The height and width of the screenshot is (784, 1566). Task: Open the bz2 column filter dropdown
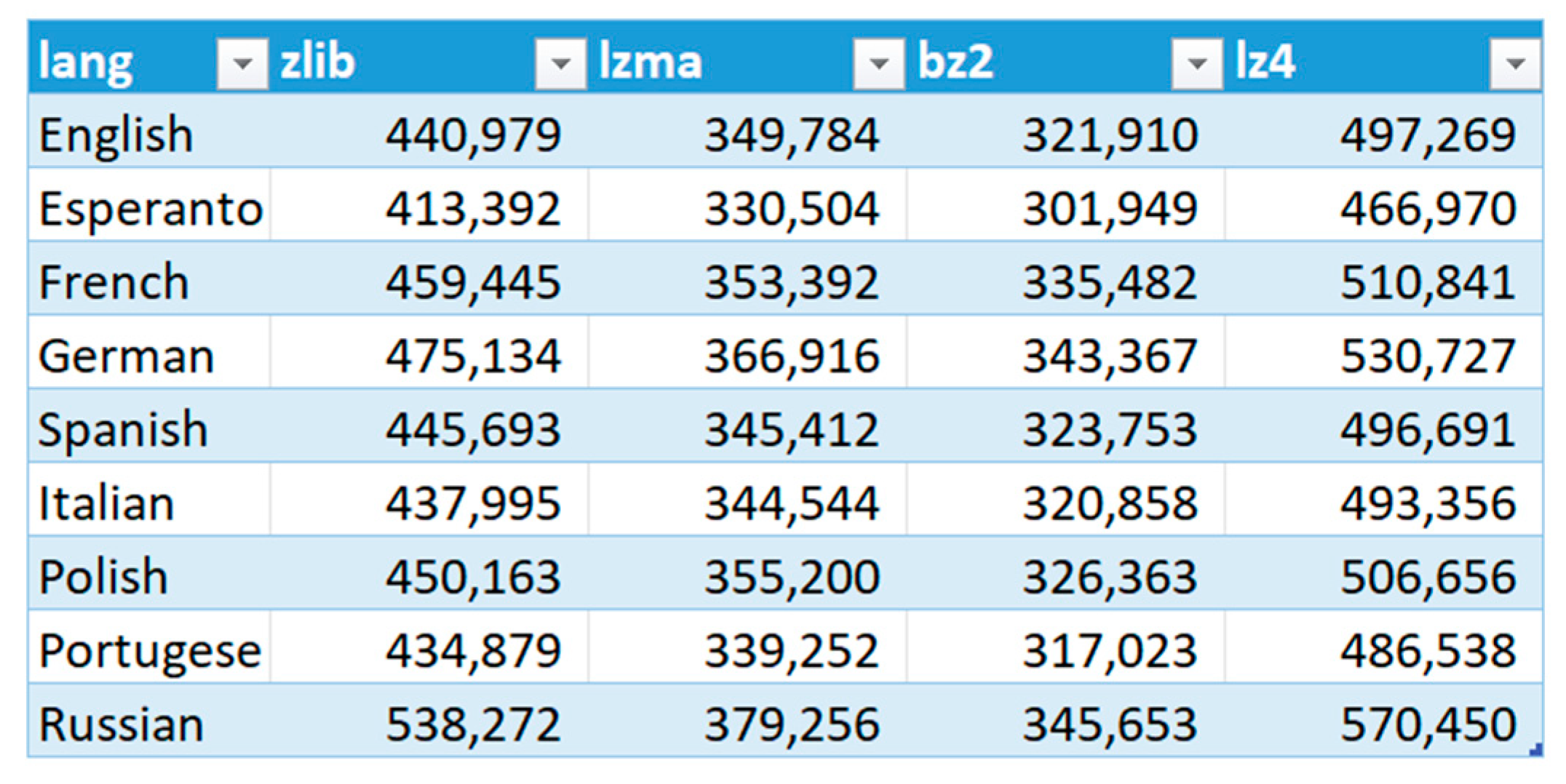tap(1197, 64)
